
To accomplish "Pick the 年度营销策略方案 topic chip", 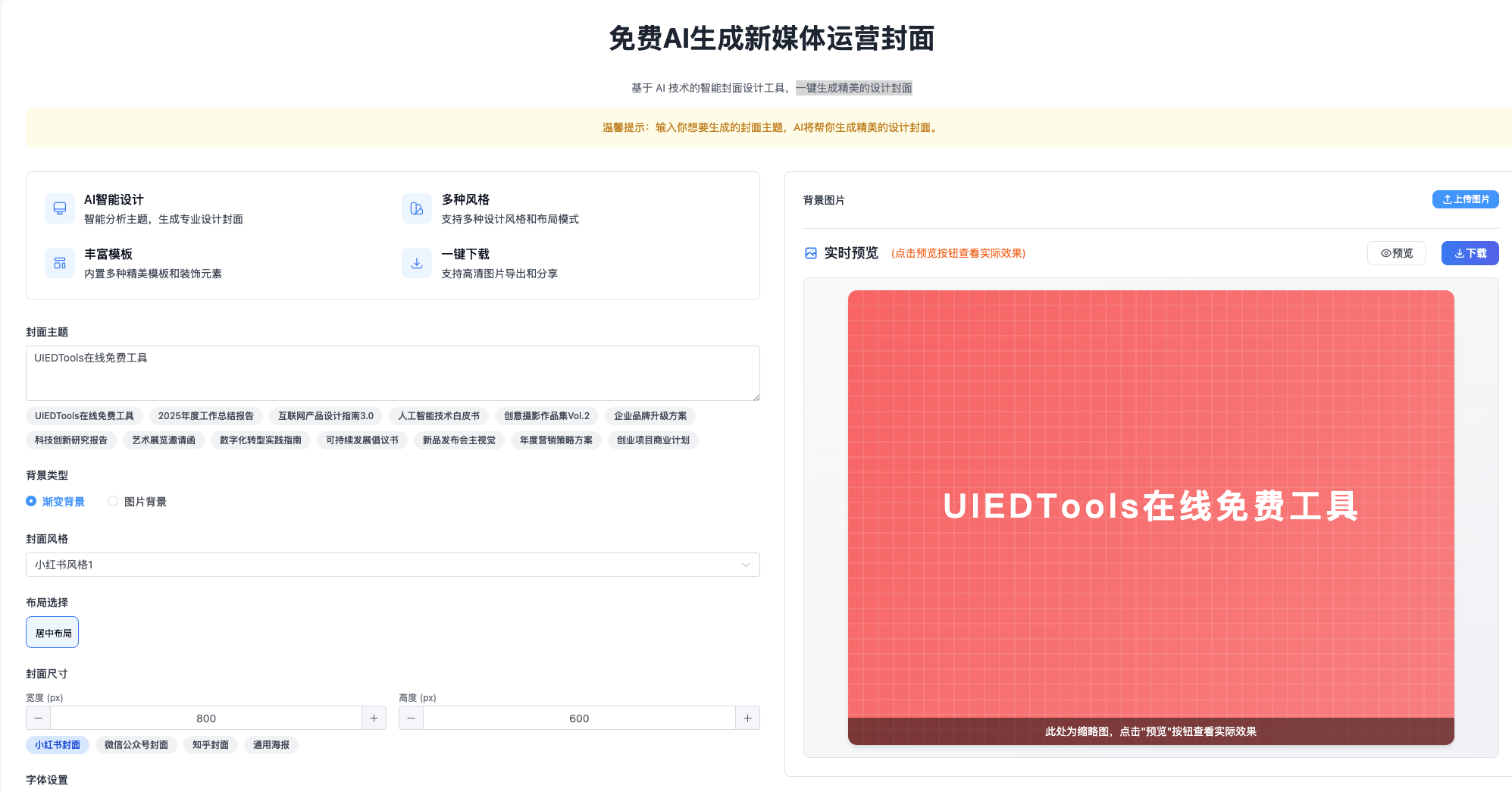I will point(556,440).
